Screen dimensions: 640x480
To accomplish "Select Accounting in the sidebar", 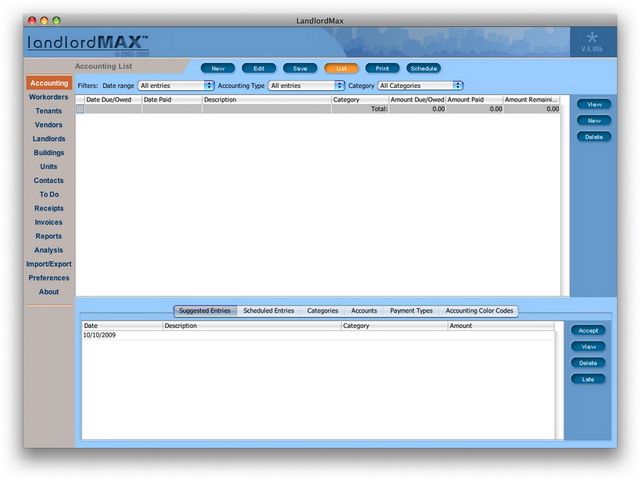I will click(49, 83).
